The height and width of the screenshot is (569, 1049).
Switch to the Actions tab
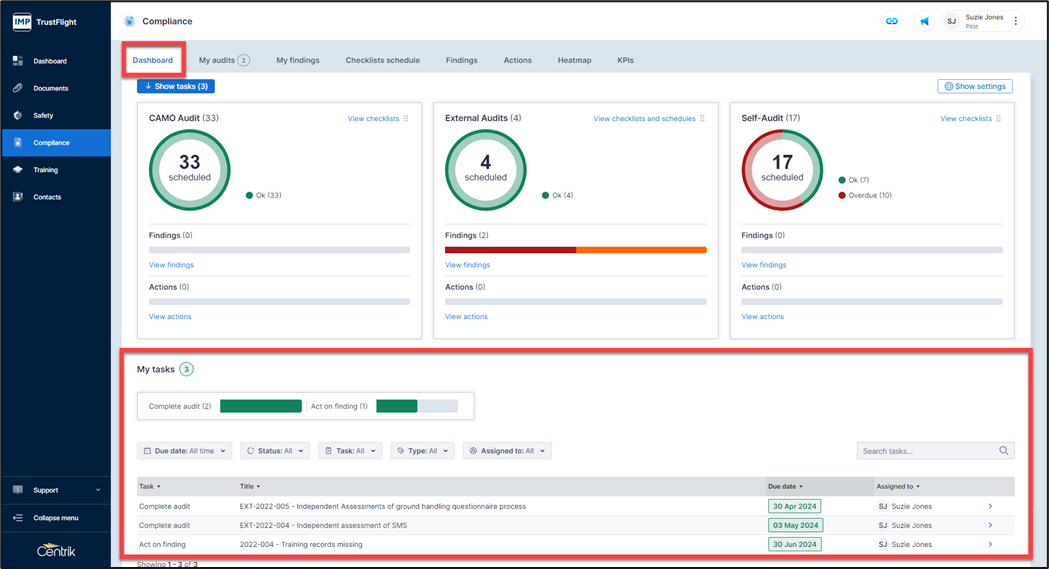[x=518, y=60]
